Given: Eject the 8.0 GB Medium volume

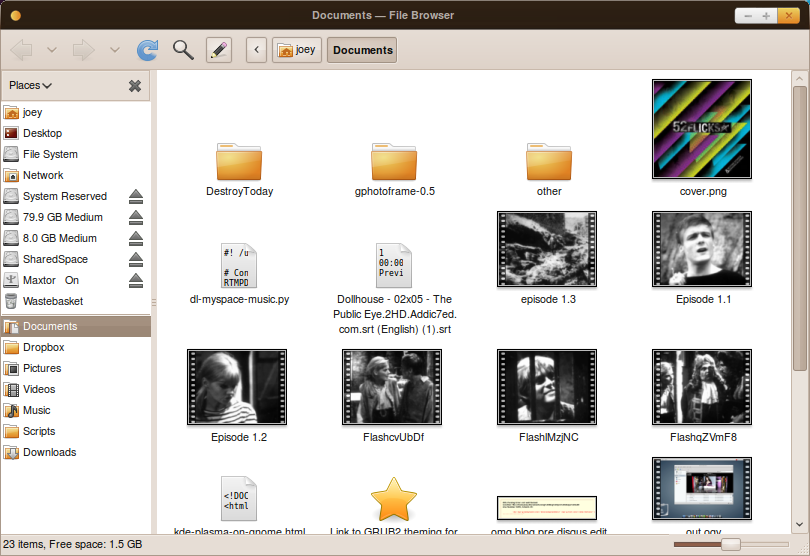Looking at the screenshot, I should (136, 239).
